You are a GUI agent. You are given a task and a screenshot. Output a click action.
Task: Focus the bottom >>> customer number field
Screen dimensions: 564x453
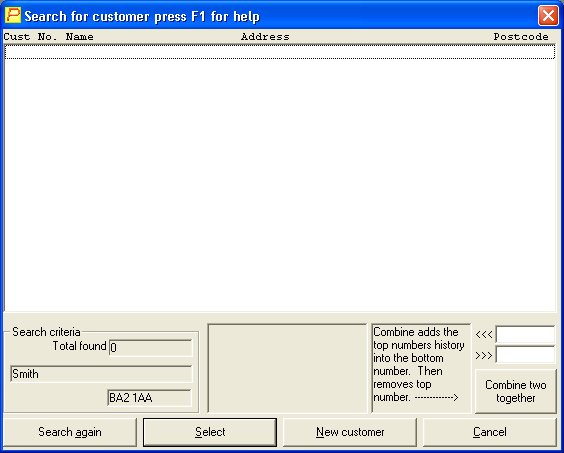point(526,355)
